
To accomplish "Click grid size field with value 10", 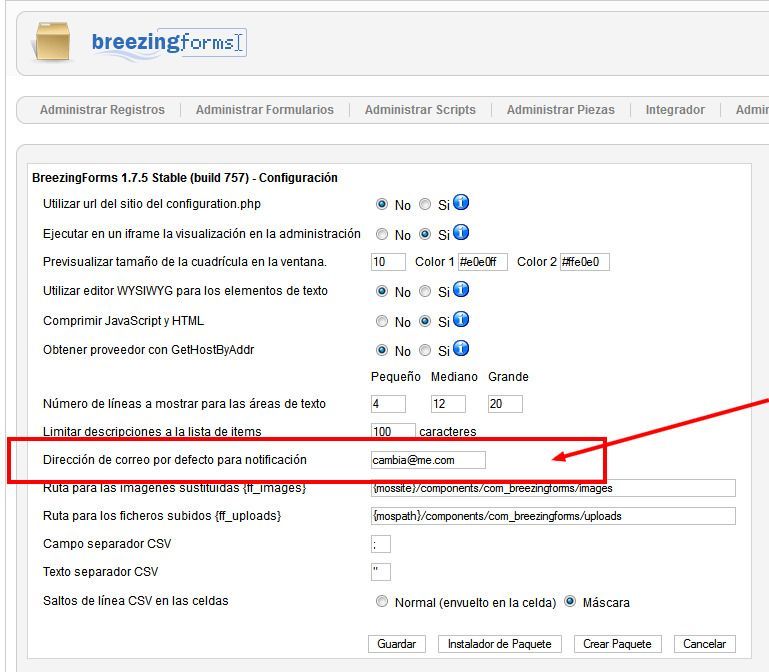I will coord(388,262).
